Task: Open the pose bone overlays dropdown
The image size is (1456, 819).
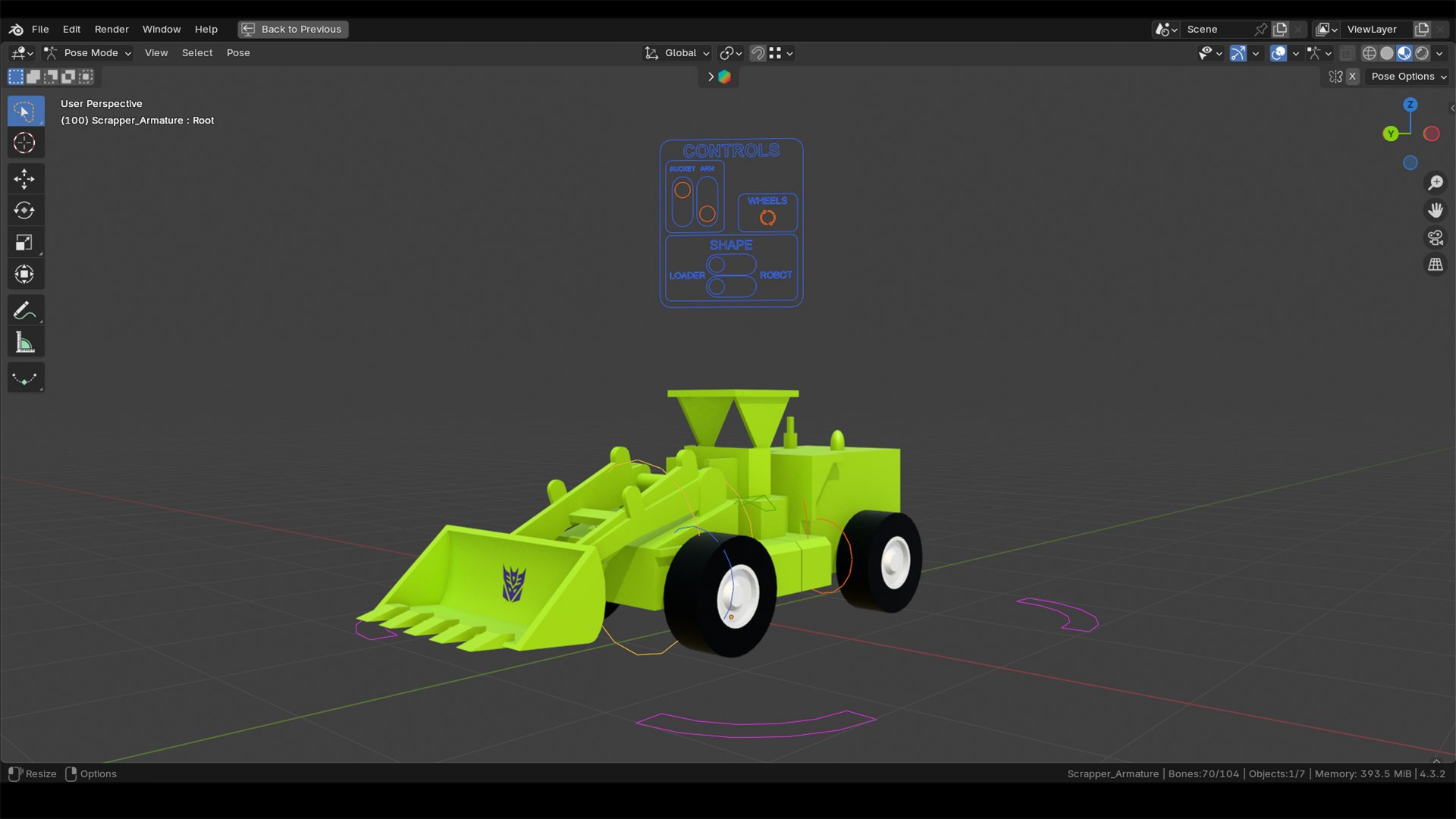Action: click(1319, 53)
